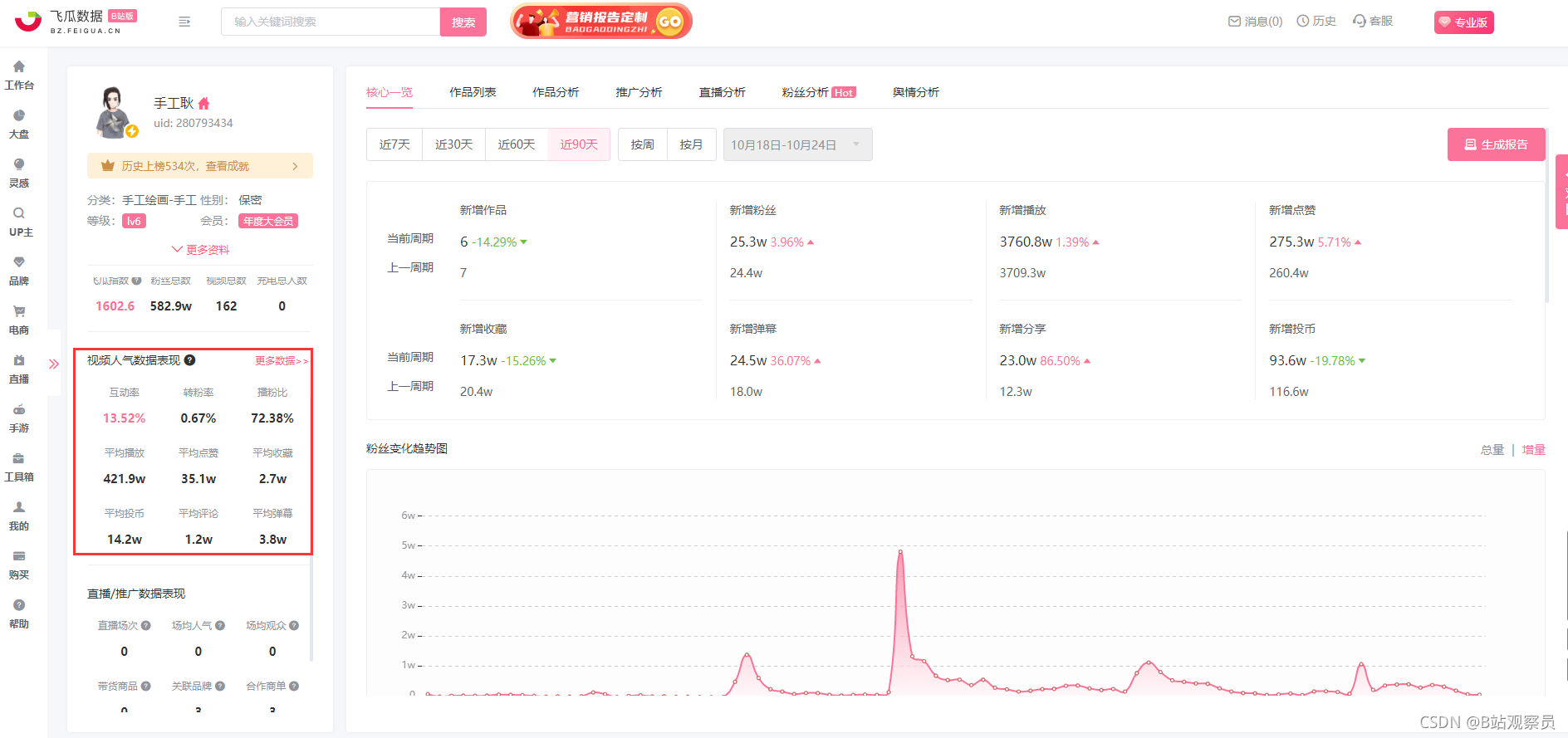
Task: Switch to the 作品分析 tab
Action: 556,92
